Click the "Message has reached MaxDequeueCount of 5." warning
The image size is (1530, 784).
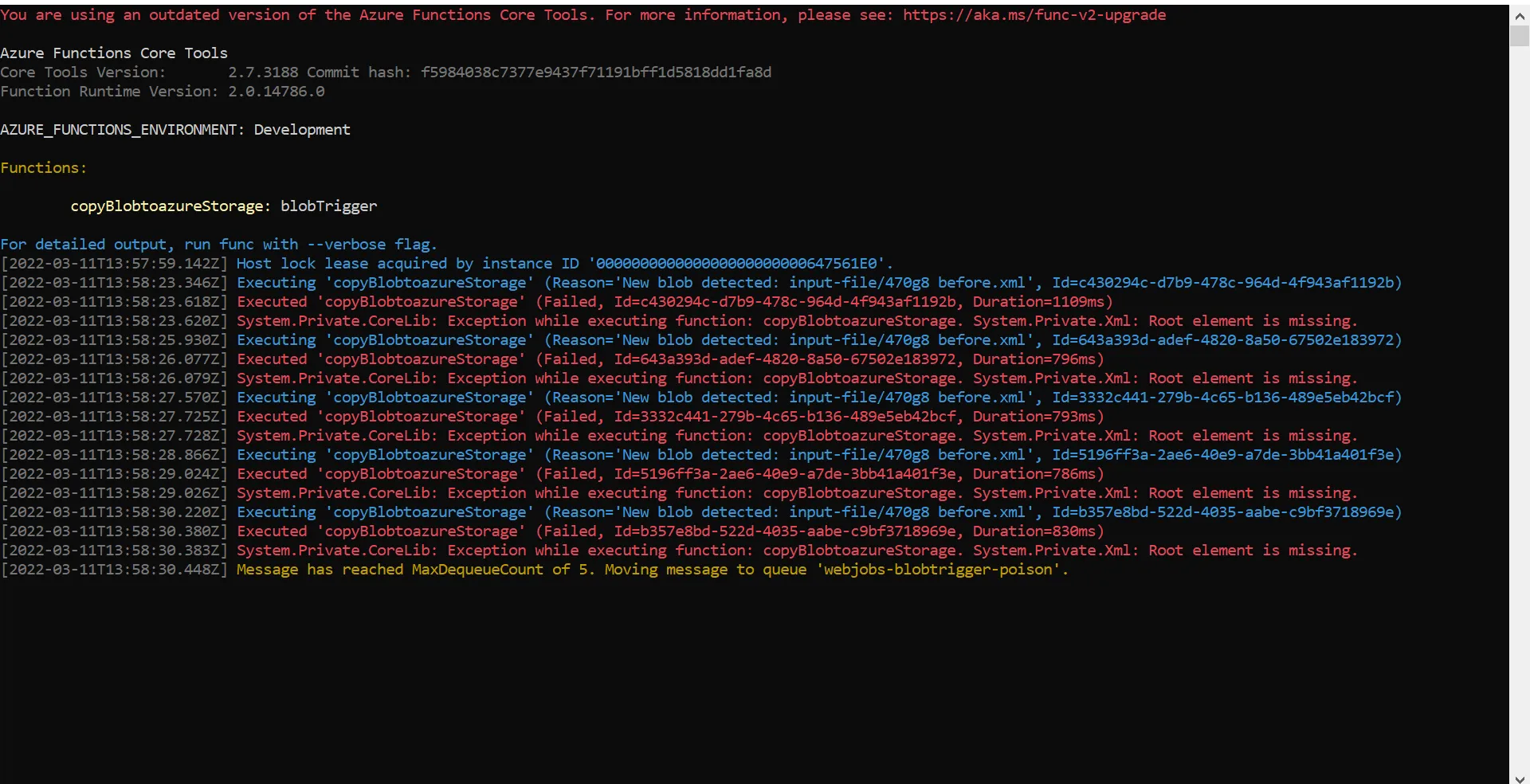pos(416,570)
